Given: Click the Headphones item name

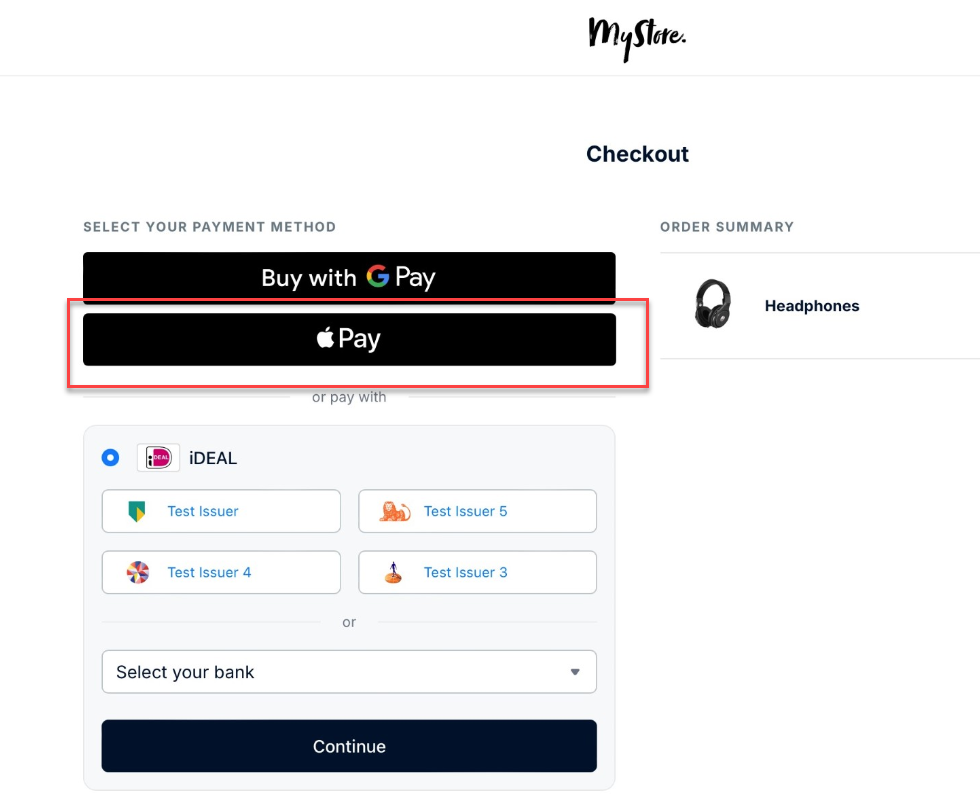Looking at the screenshot, I should [x=812, y=306].
